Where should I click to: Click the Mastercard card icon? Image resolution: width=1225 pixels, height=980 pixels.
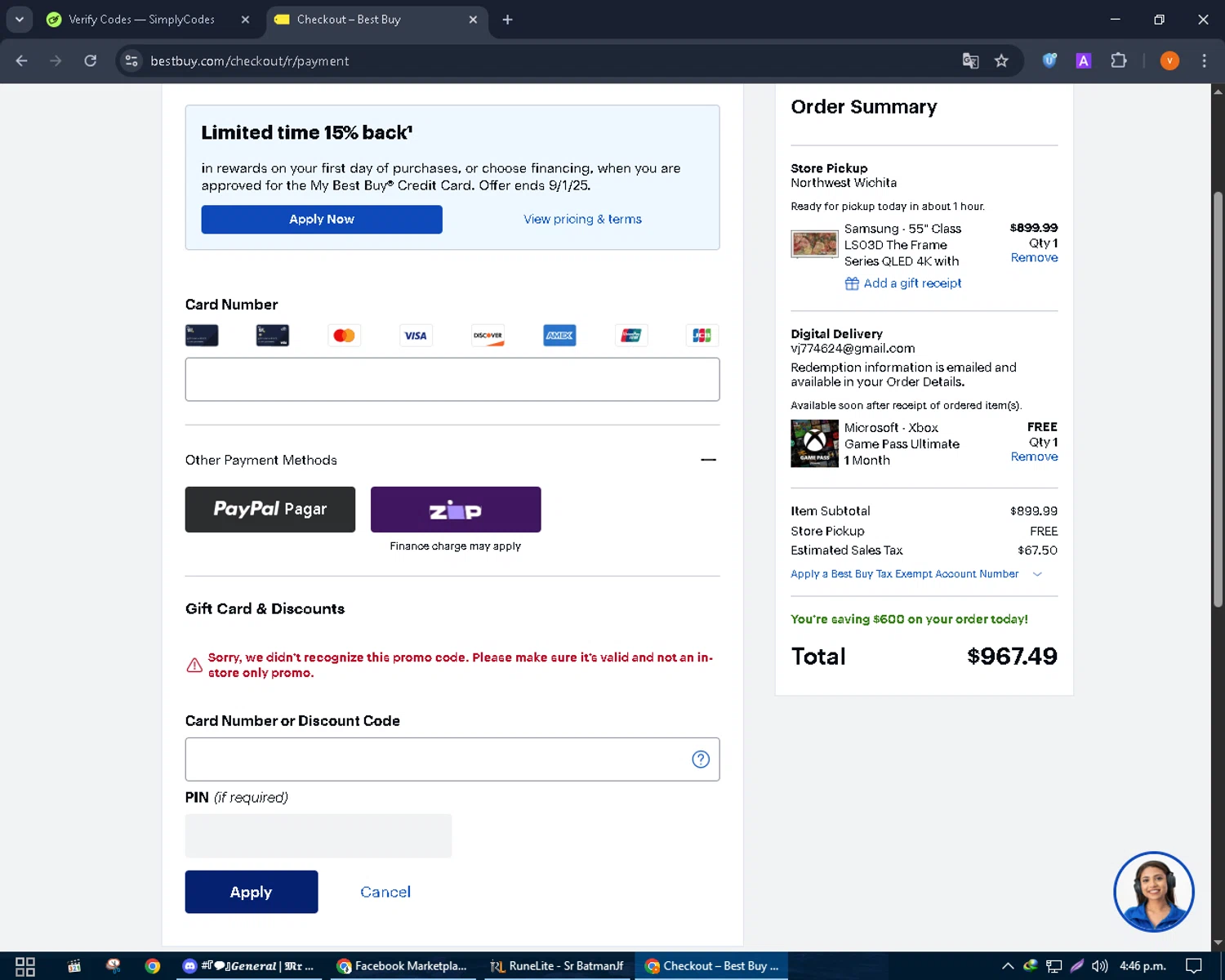(344, 336)
